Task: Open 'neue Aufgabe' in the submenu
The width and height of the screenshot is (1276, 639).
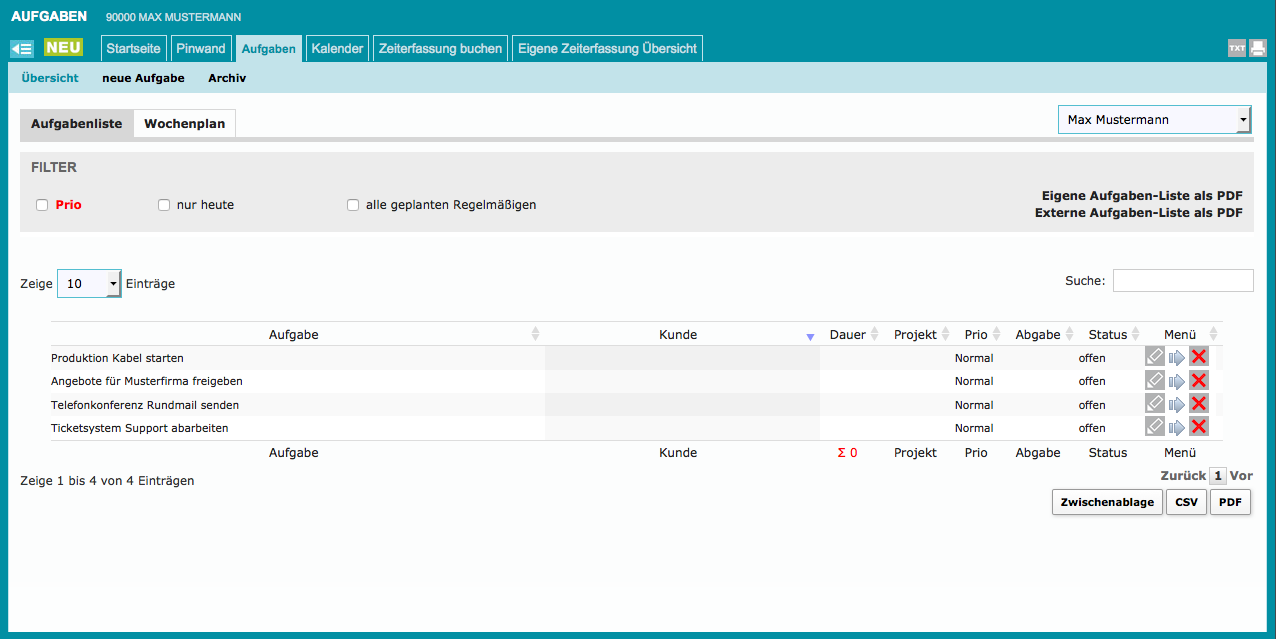Action: [x=143, y=78]
